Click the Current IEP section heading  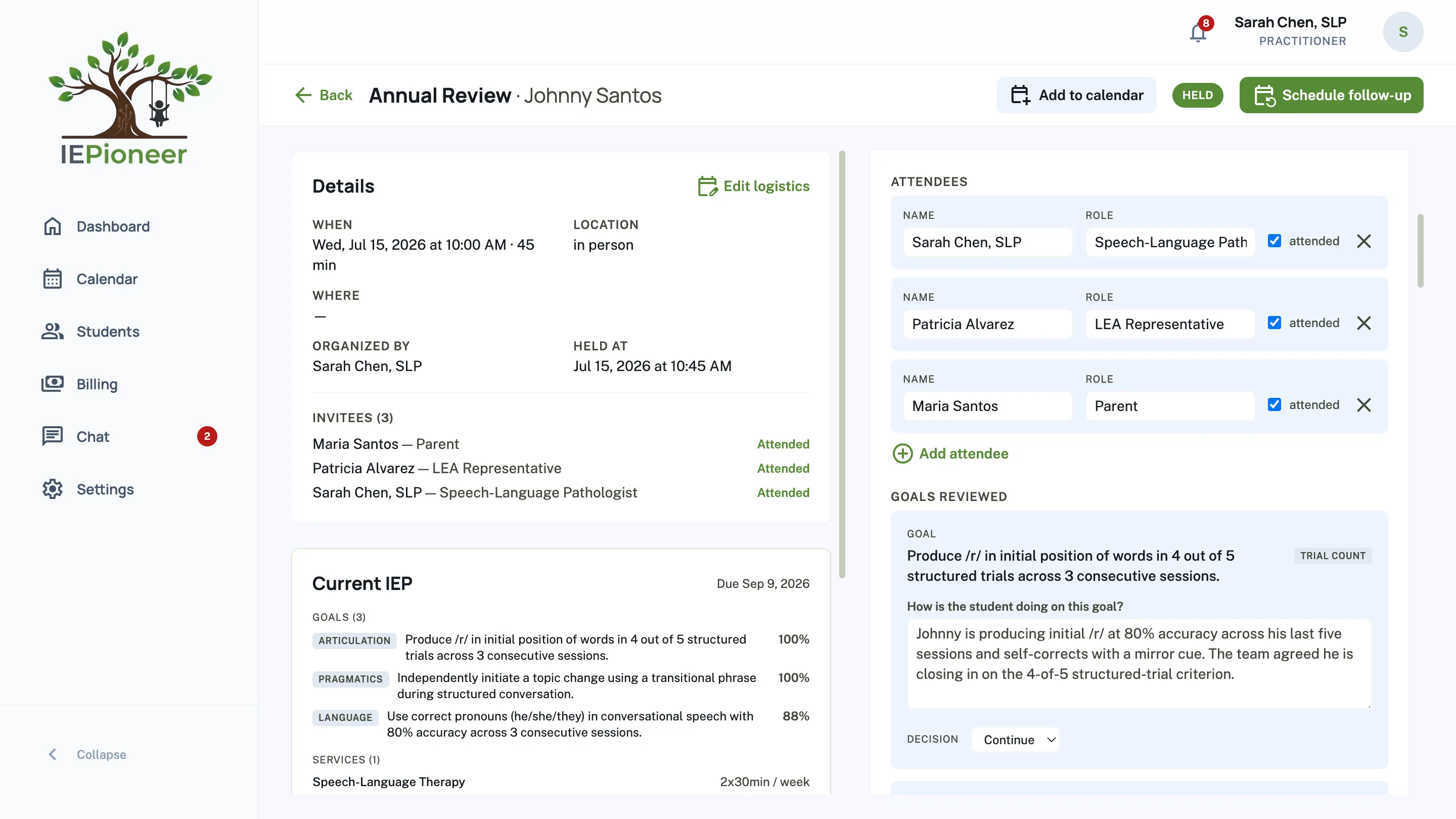pos(362,583)
